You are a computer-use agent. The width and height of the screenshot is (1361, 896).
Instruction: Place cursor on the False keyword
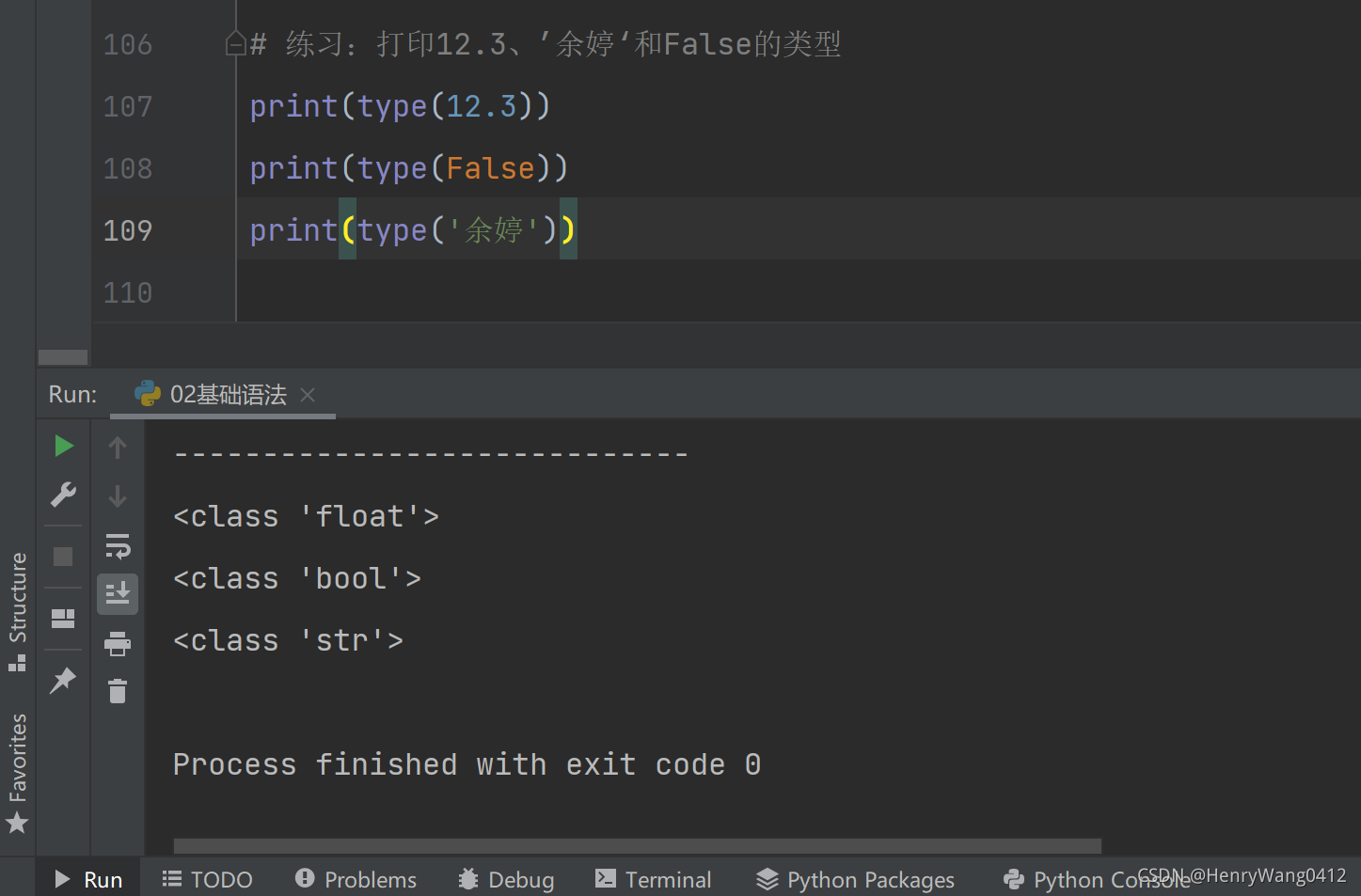coord(490,168)
